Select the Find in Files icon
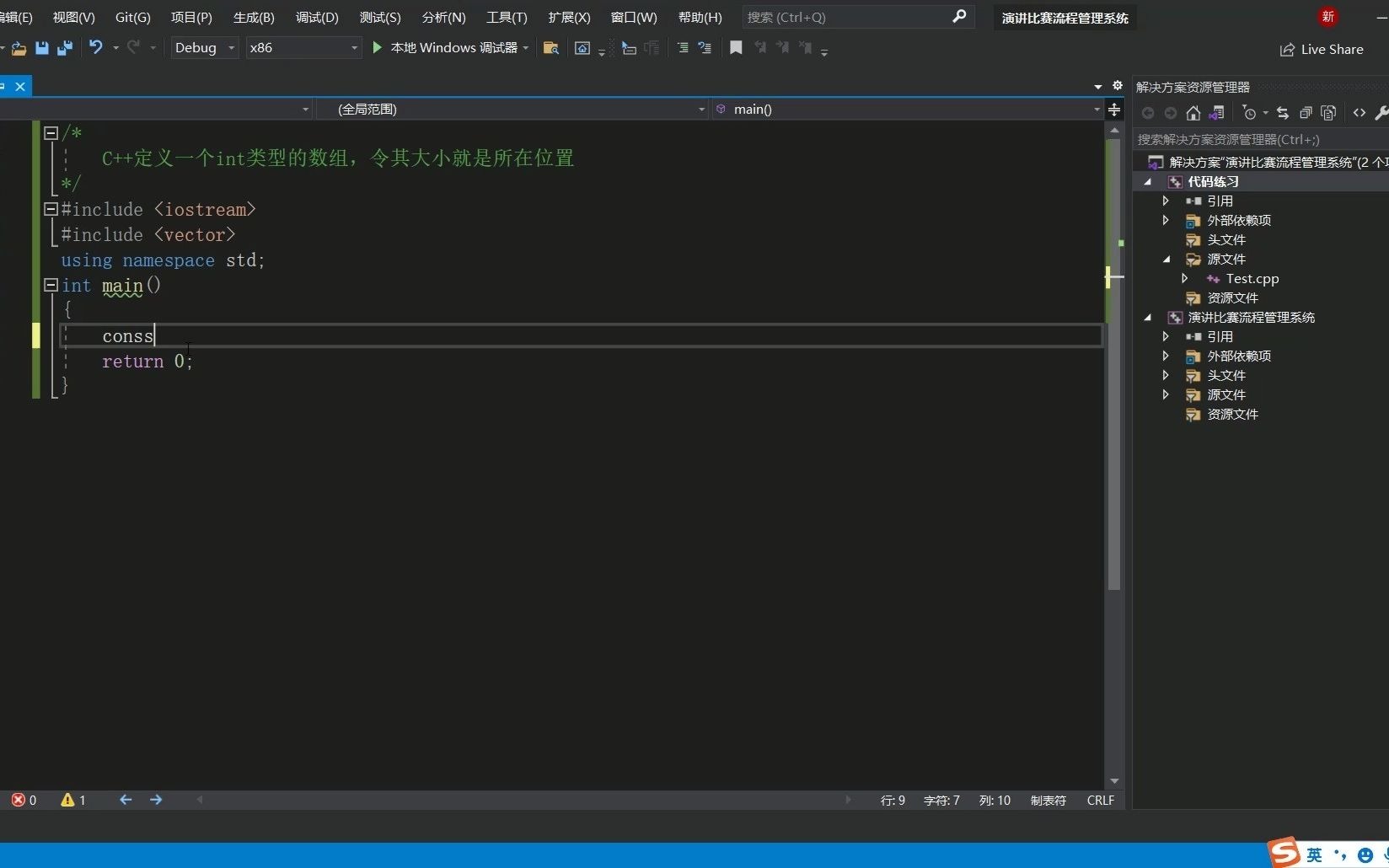Image resolution: width=1389 pixels, height=868 pixels. (550, 48)
